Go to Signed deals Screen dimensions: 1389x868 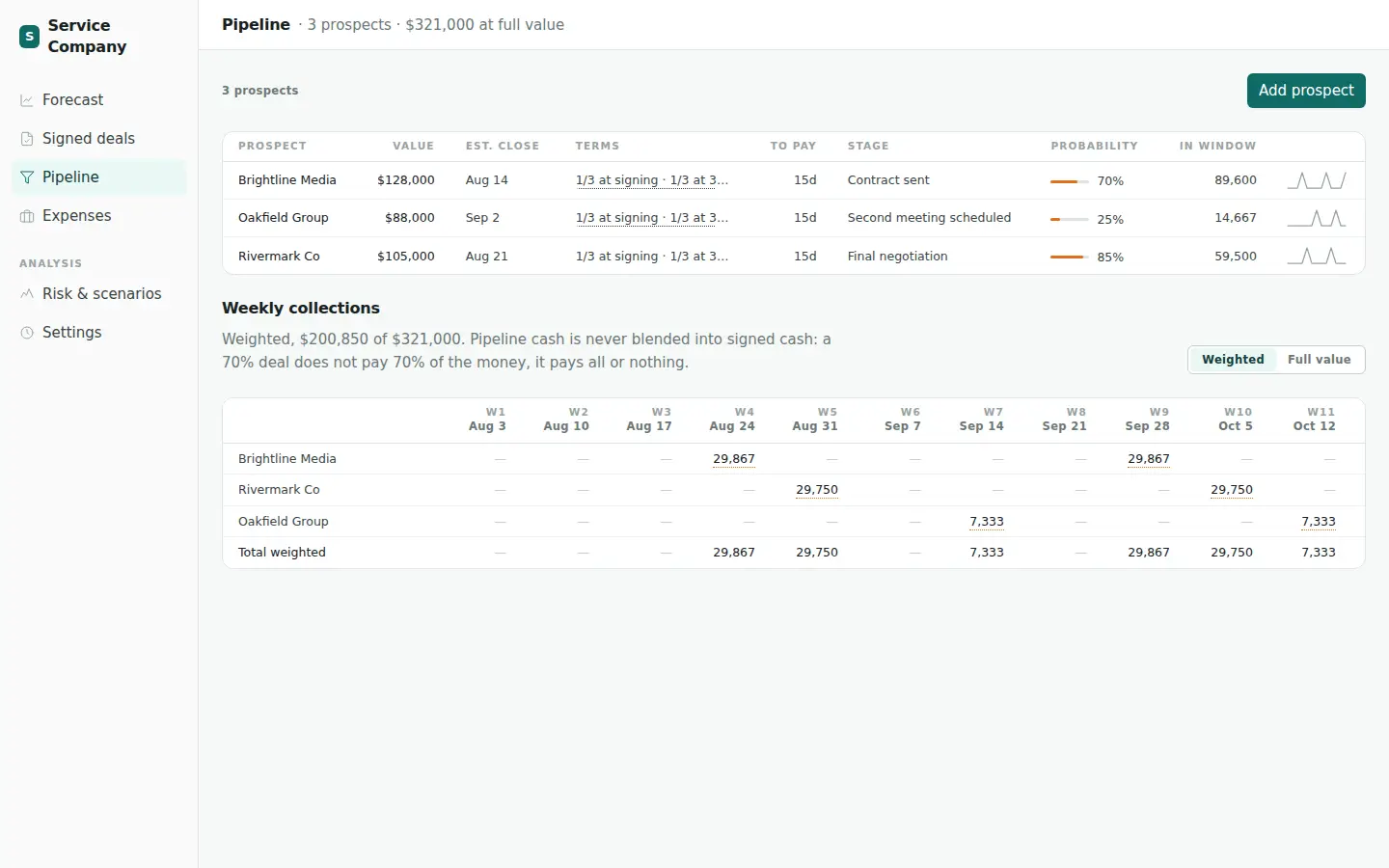[98, 139]
